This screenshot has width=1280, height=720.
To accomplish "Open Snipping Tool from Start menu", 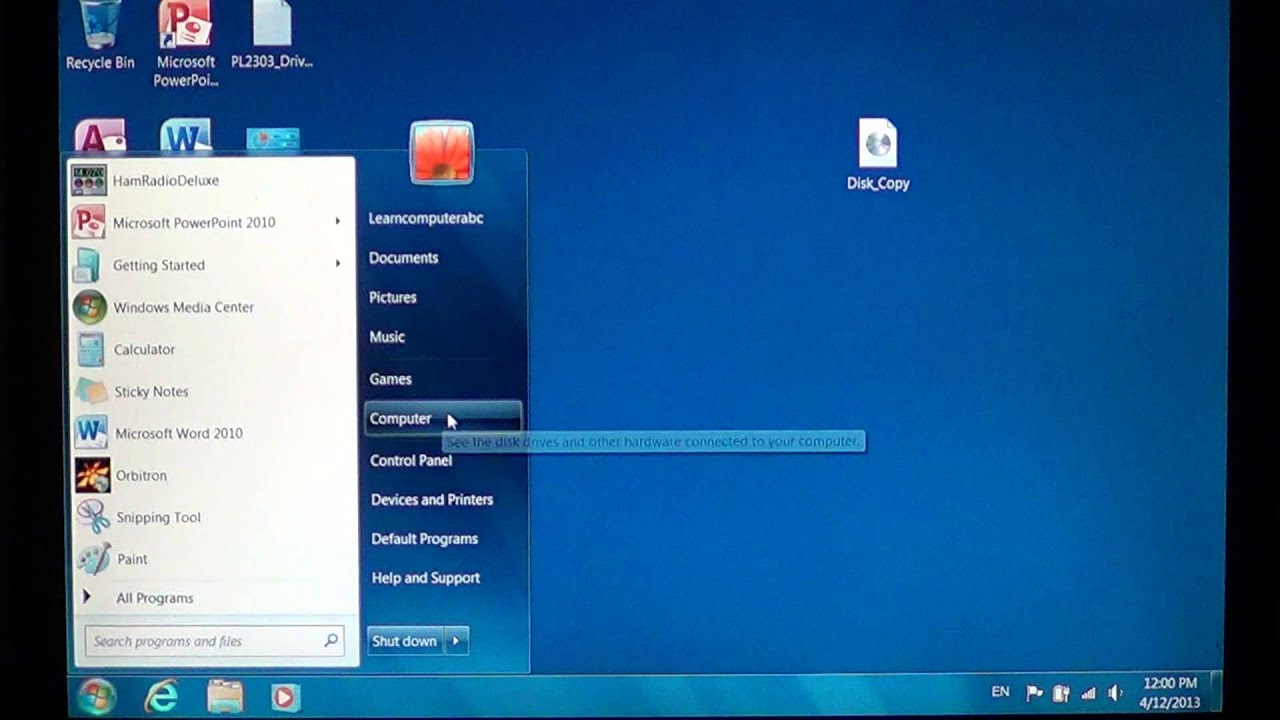I will click(212, 517).
